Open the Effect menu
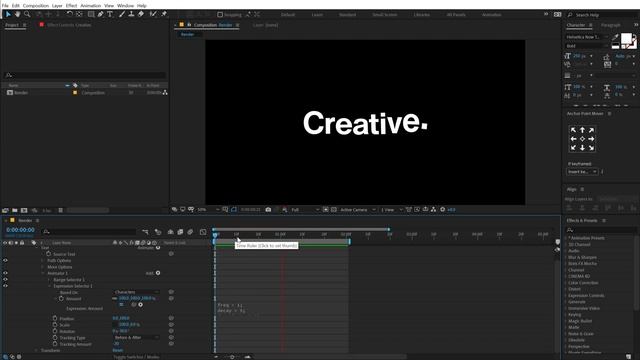 coord(71,6)
